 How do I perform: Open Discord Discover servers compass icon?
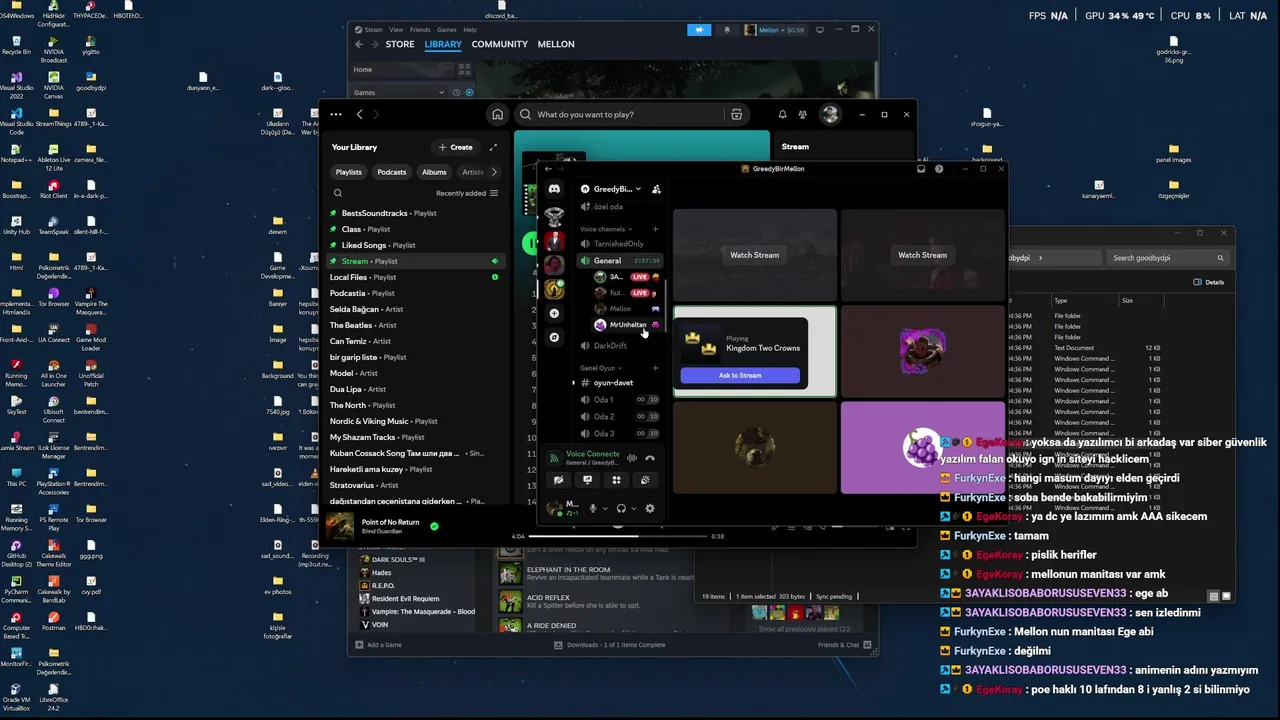click(x=554, y=338)
